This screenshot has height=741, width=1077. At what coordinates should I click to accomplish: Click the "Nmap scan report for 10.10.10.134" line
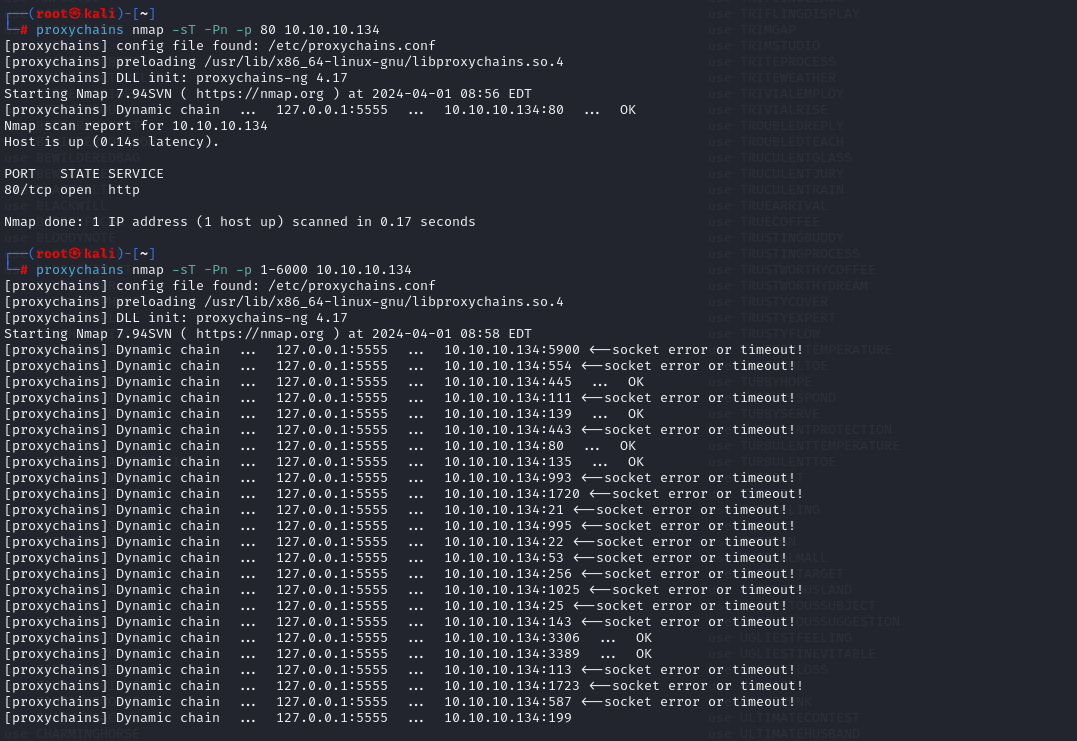(136, 126)
